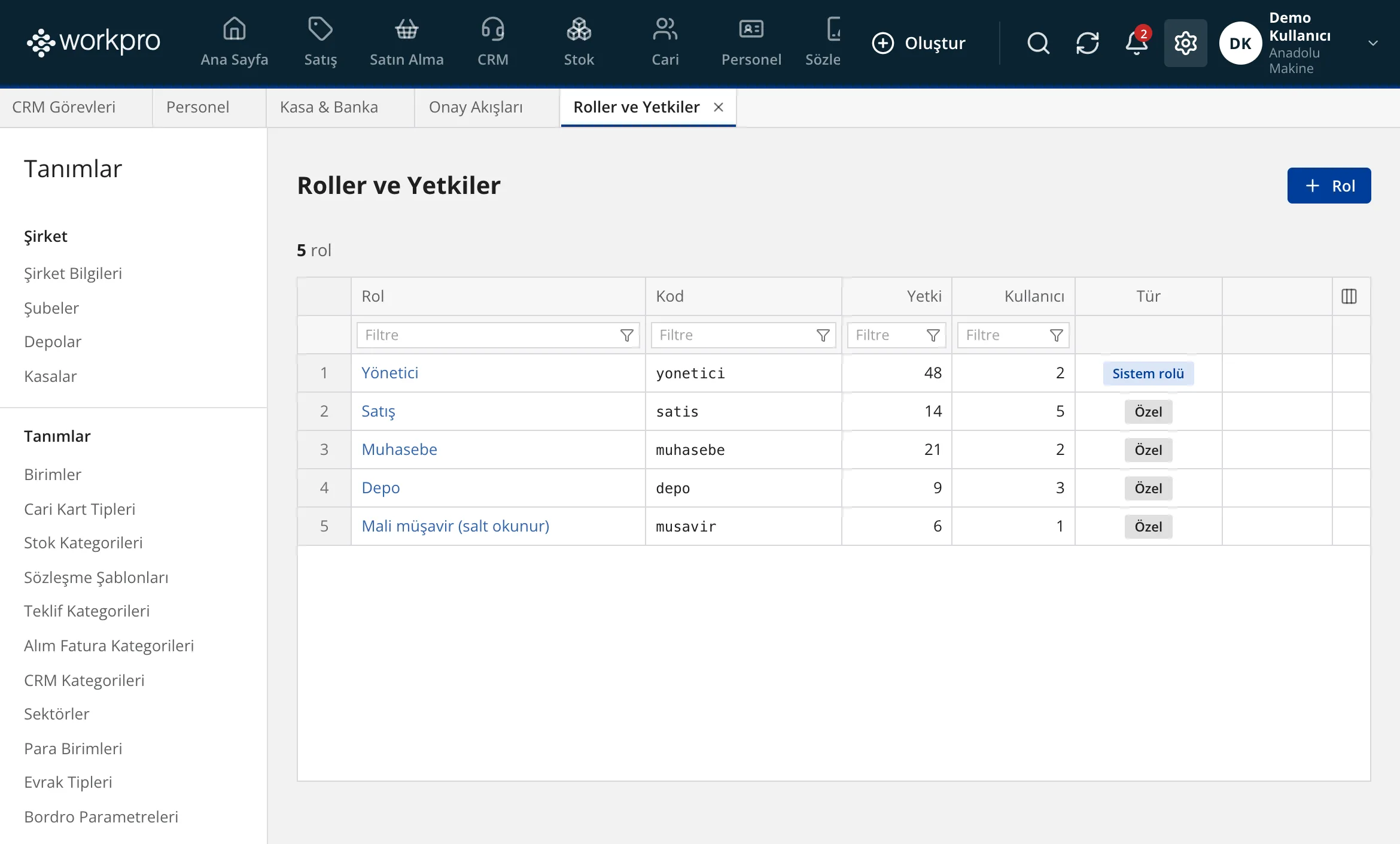Open the Personel ID card icon
1400x844 pixels.
click(x=751, y=29)
